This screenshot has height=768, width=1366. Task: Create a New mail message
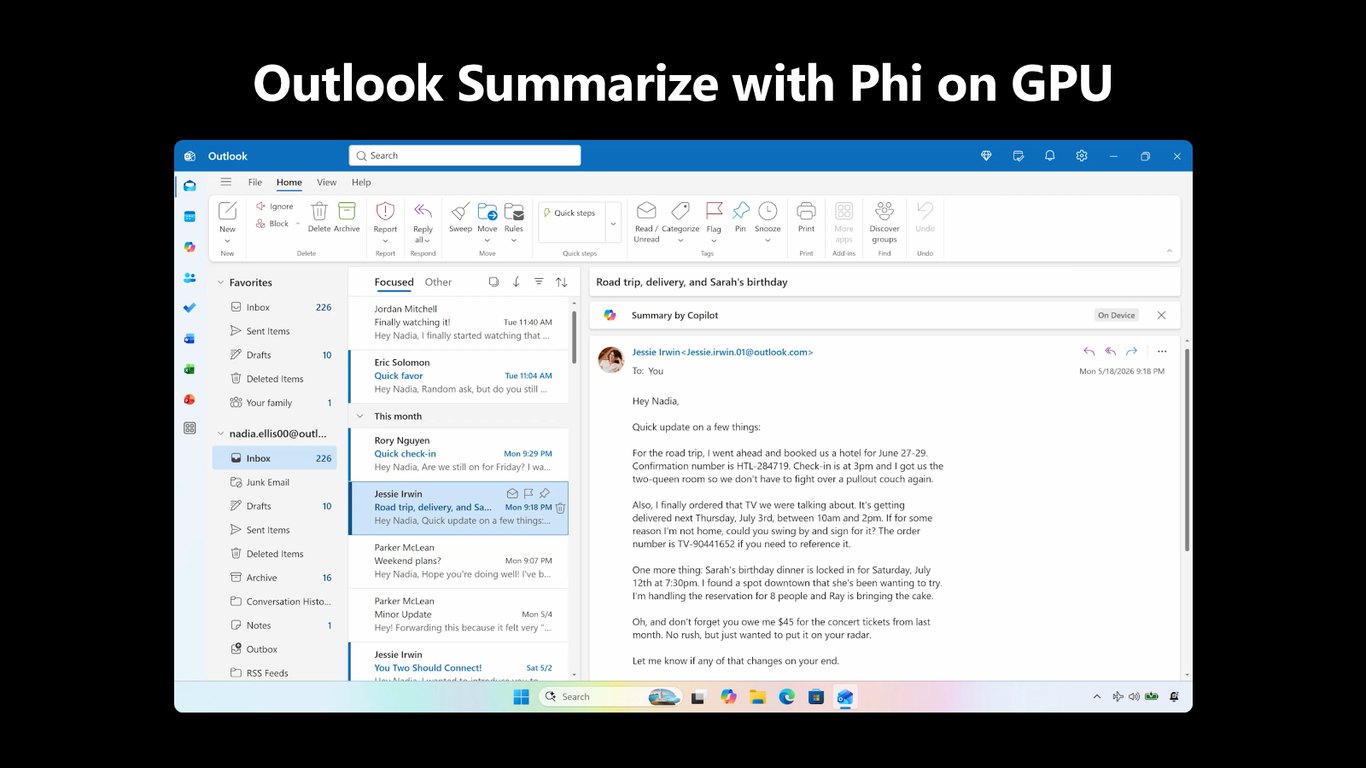(x=227, y=216)
